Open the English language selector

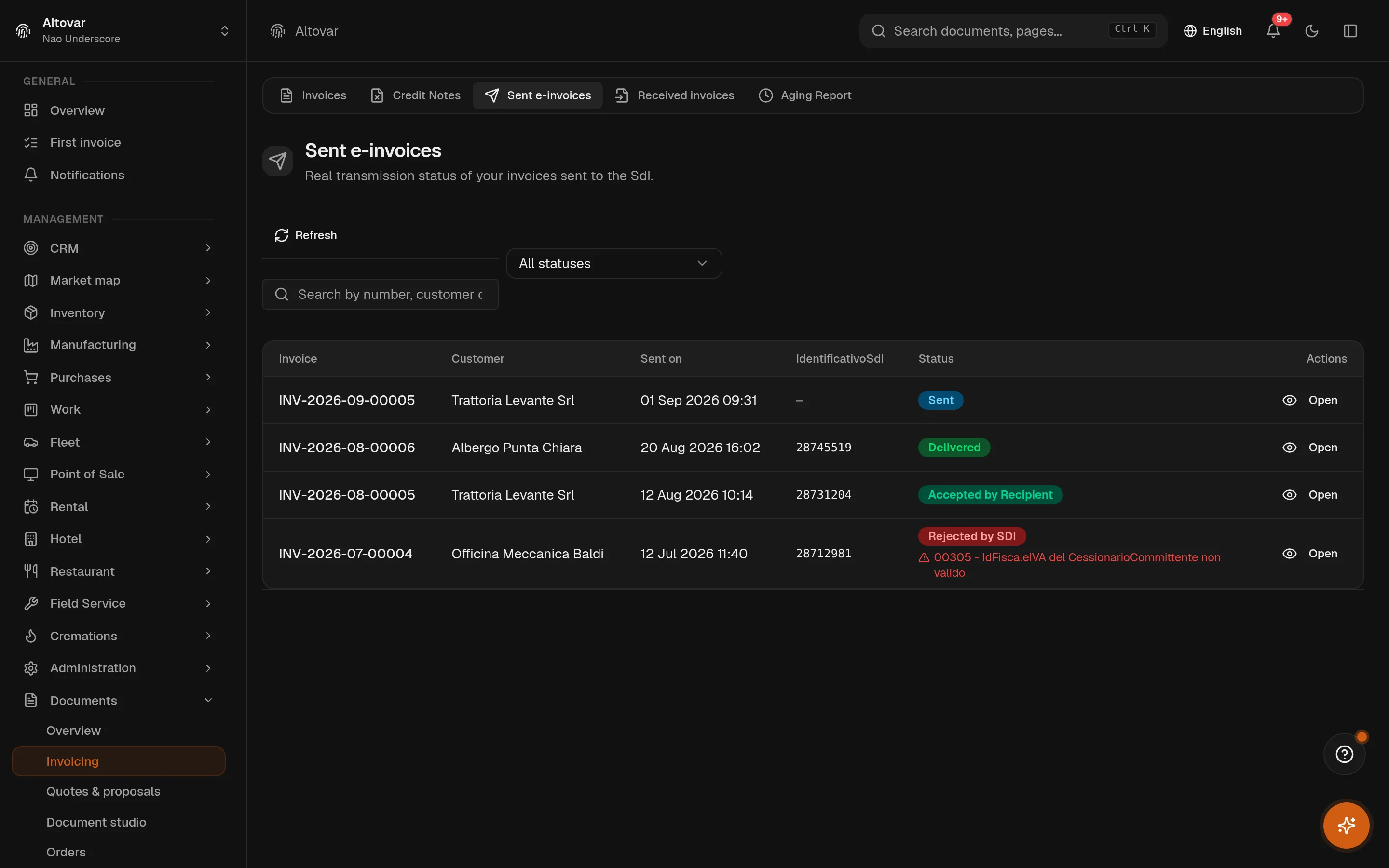(1213, 31)
